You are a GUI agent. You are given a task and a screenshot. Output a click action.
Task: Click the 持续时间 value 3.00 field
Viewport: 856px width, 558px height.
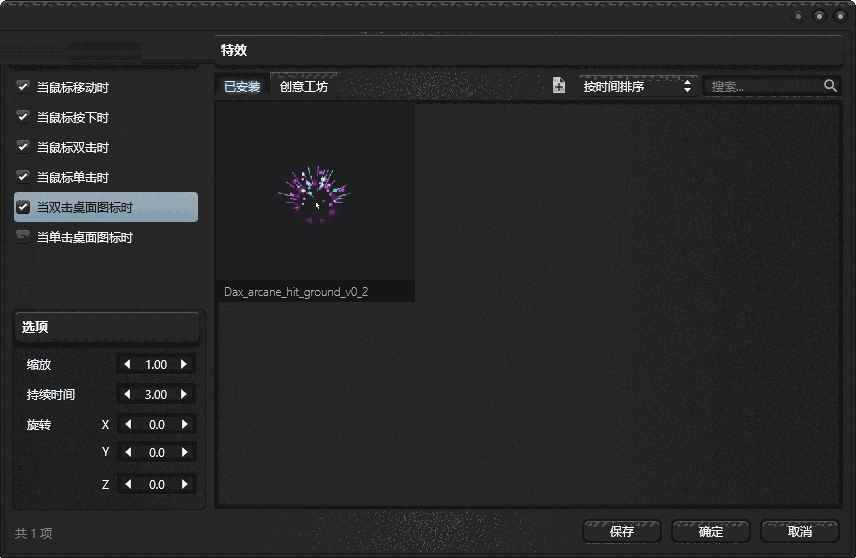pos(156,395)
